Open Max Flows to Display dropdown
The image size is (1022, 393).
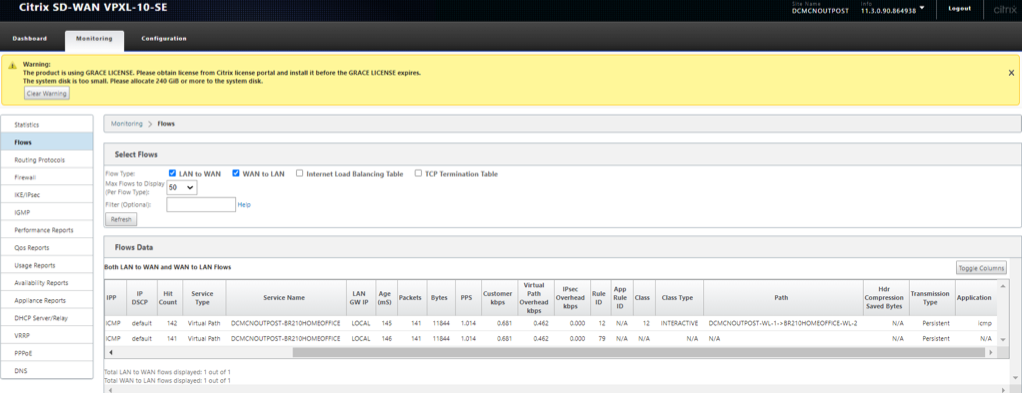tap(182, 188)
